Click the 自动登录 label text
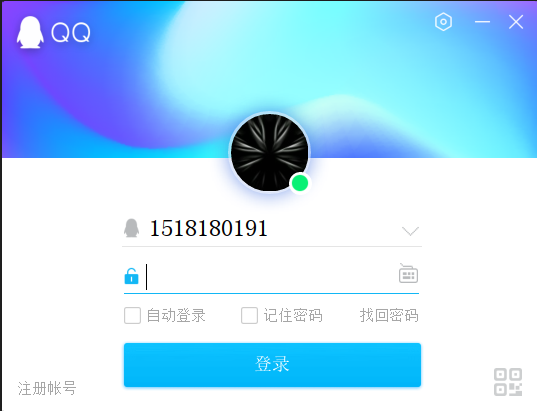 (x=176, y=315)
